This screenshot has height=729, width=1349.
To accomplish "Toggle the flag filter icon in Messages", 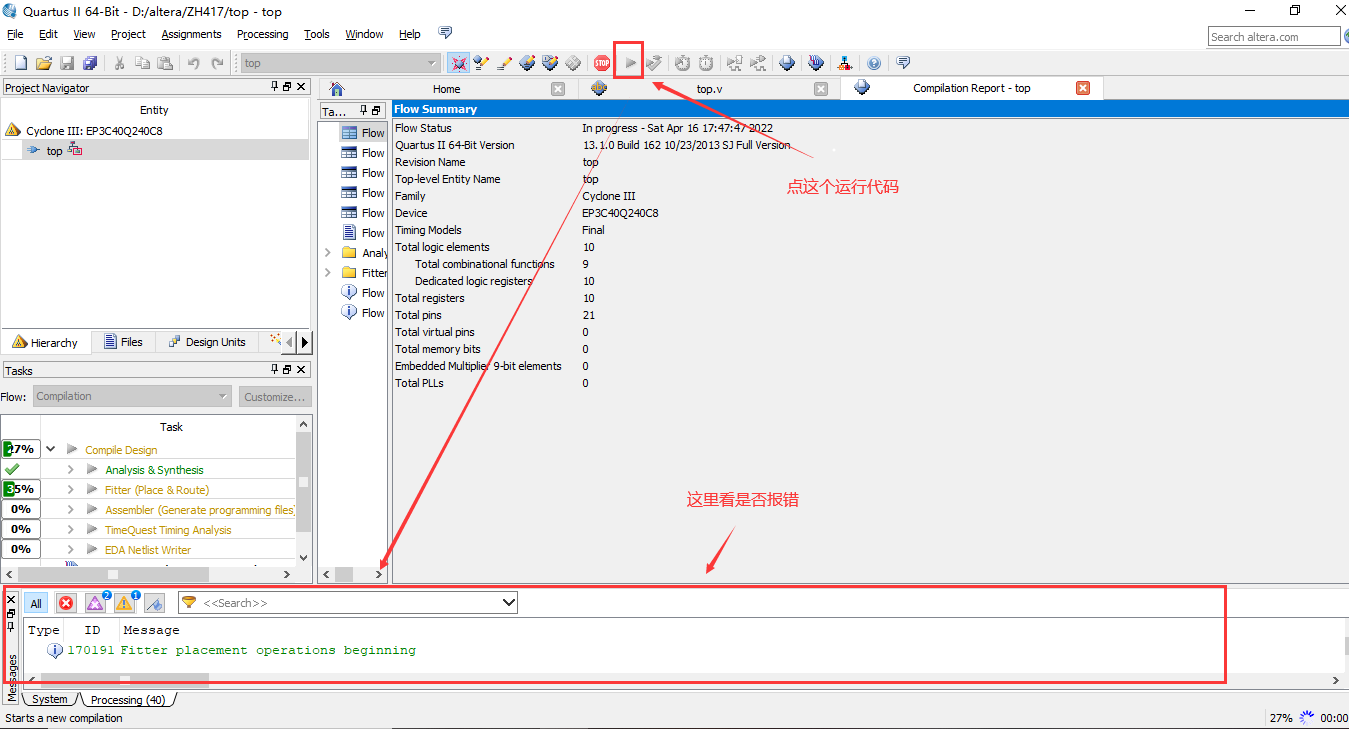I will tap(154, 603).
